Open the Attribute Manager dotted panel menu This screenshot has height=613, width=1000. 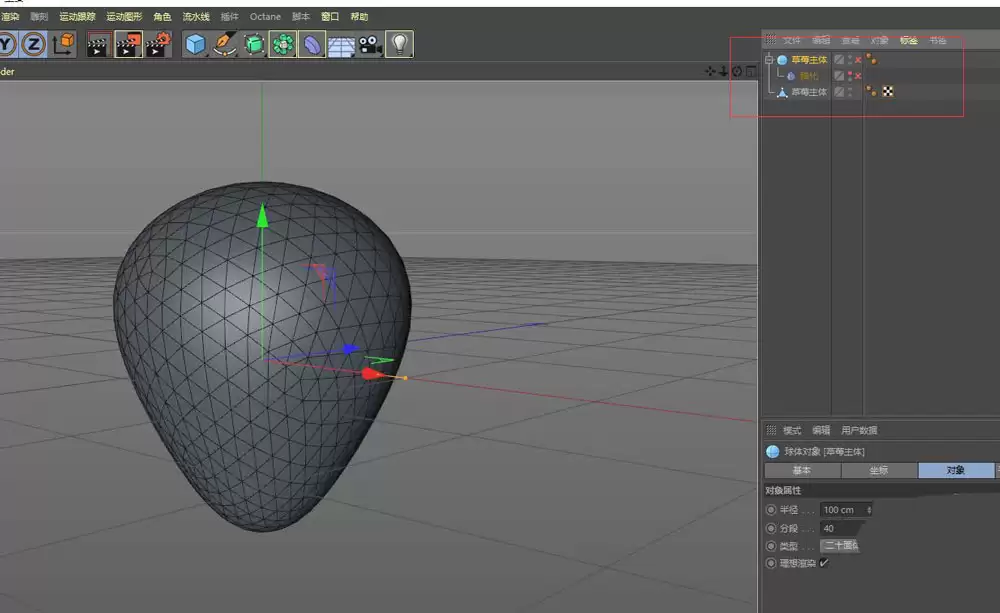pos(770,430)
